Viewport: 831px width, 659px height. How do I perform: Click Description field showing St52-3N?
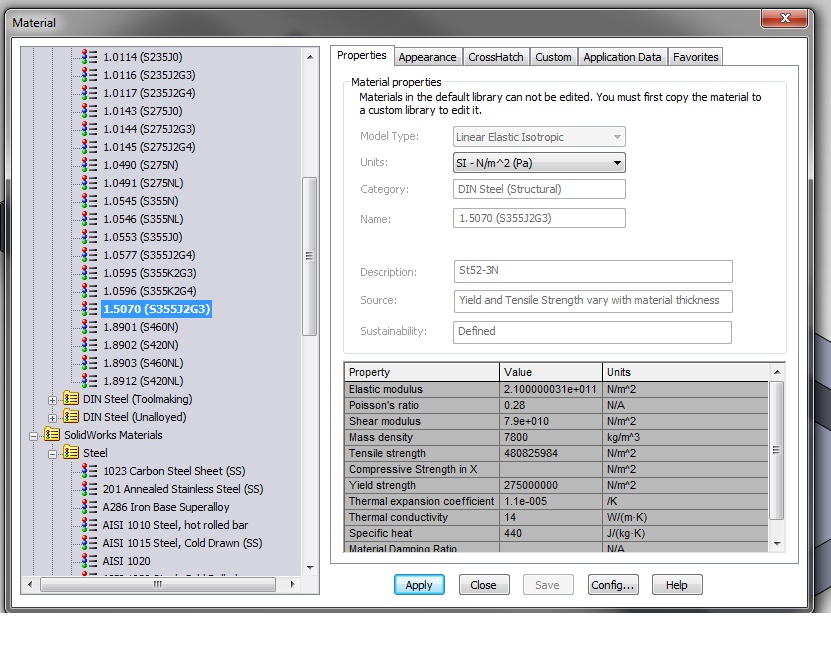(593, 271)
